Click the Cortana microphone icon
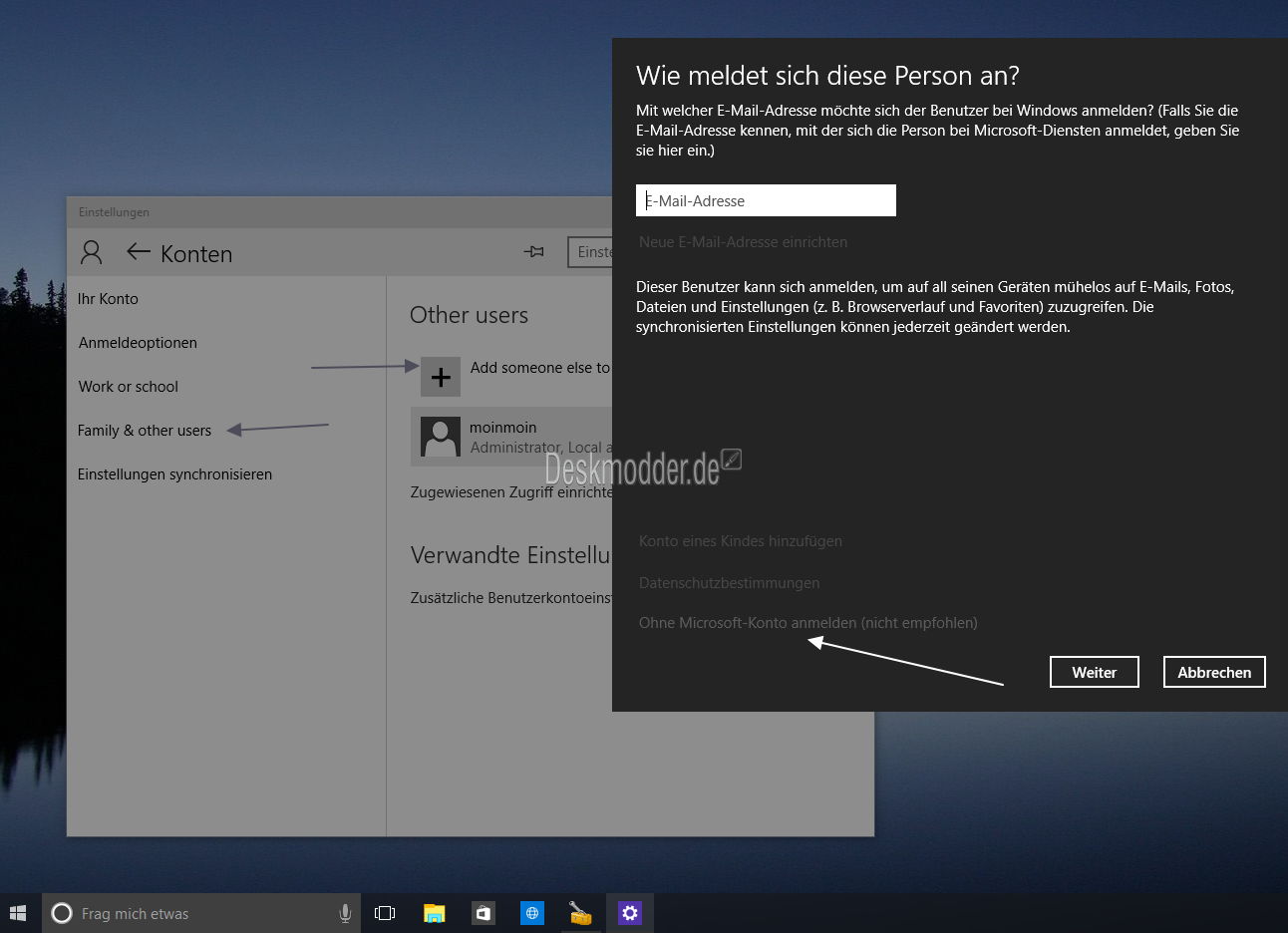Screen dimensions: 1288x933 [345, 913]
